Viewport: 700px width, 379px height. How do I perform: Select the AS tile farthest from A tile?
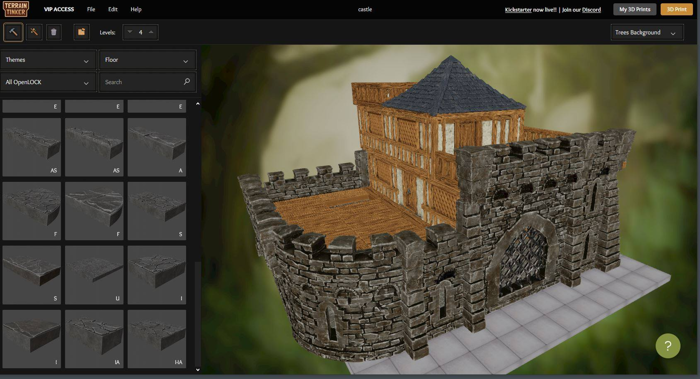click(x=32, y=147)
